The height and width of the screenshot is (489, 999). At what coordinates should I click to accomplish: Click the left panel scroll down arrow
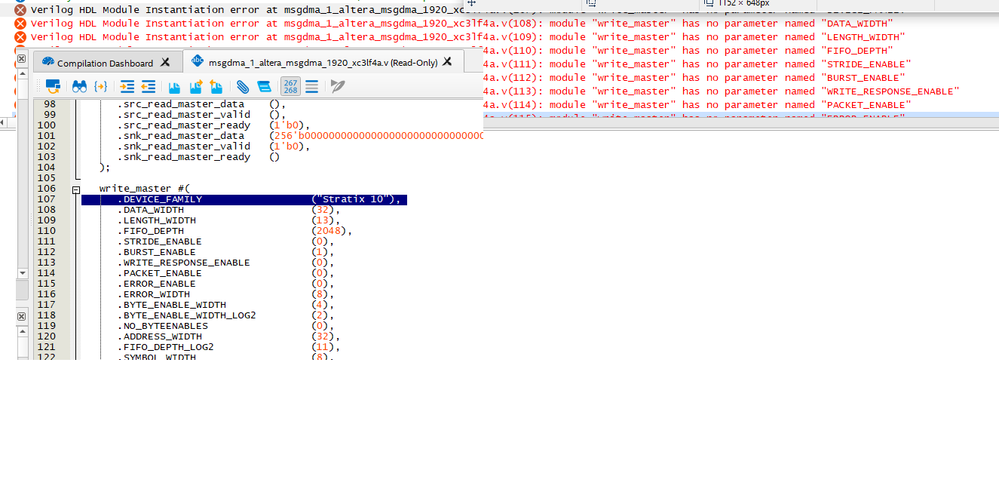tap(23, 273)
